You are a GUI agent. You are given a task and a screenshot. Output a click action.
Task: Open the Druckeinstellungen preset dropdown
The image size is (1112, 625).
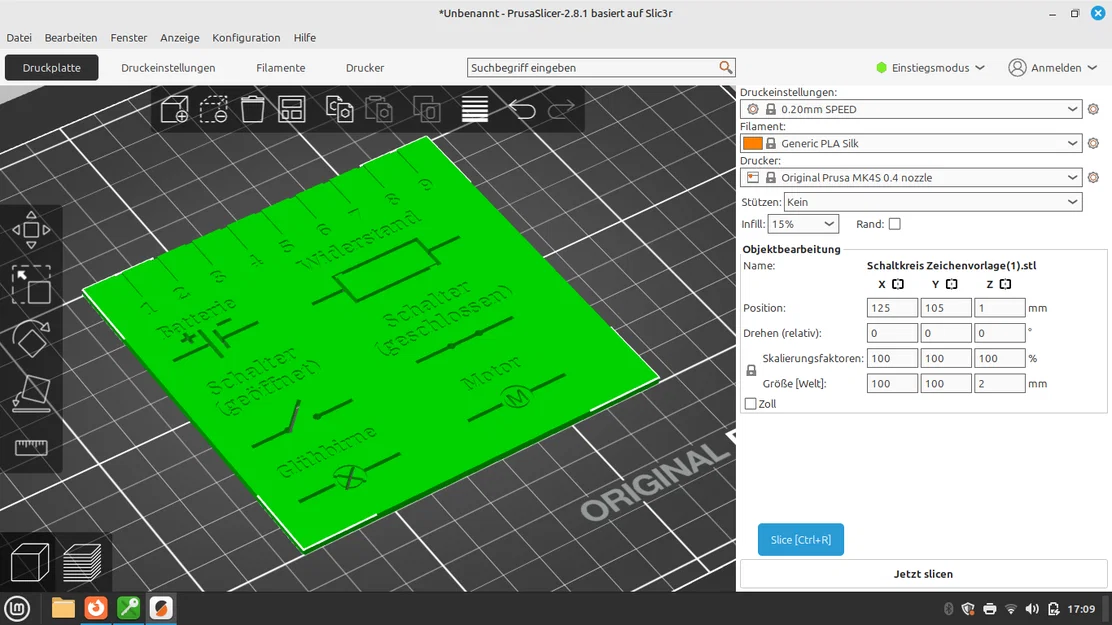pyautogui.click(x=911, y=109)
